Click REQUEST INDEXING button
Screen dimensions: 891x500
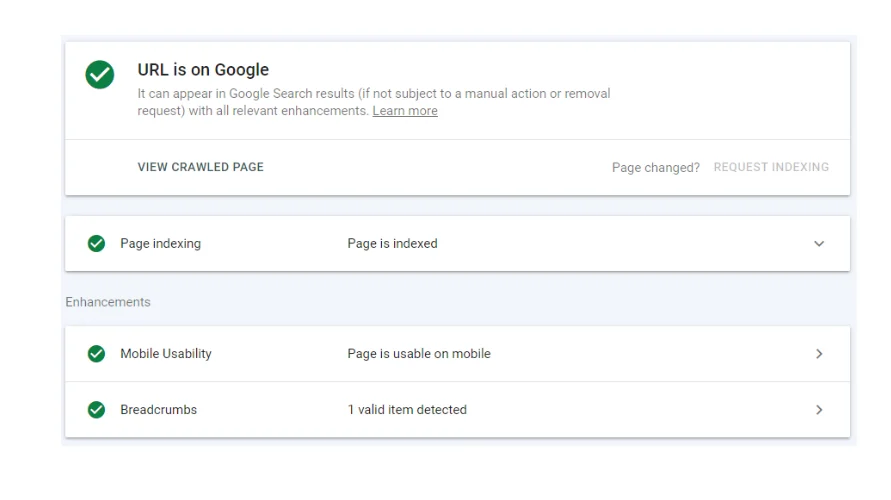771,167
